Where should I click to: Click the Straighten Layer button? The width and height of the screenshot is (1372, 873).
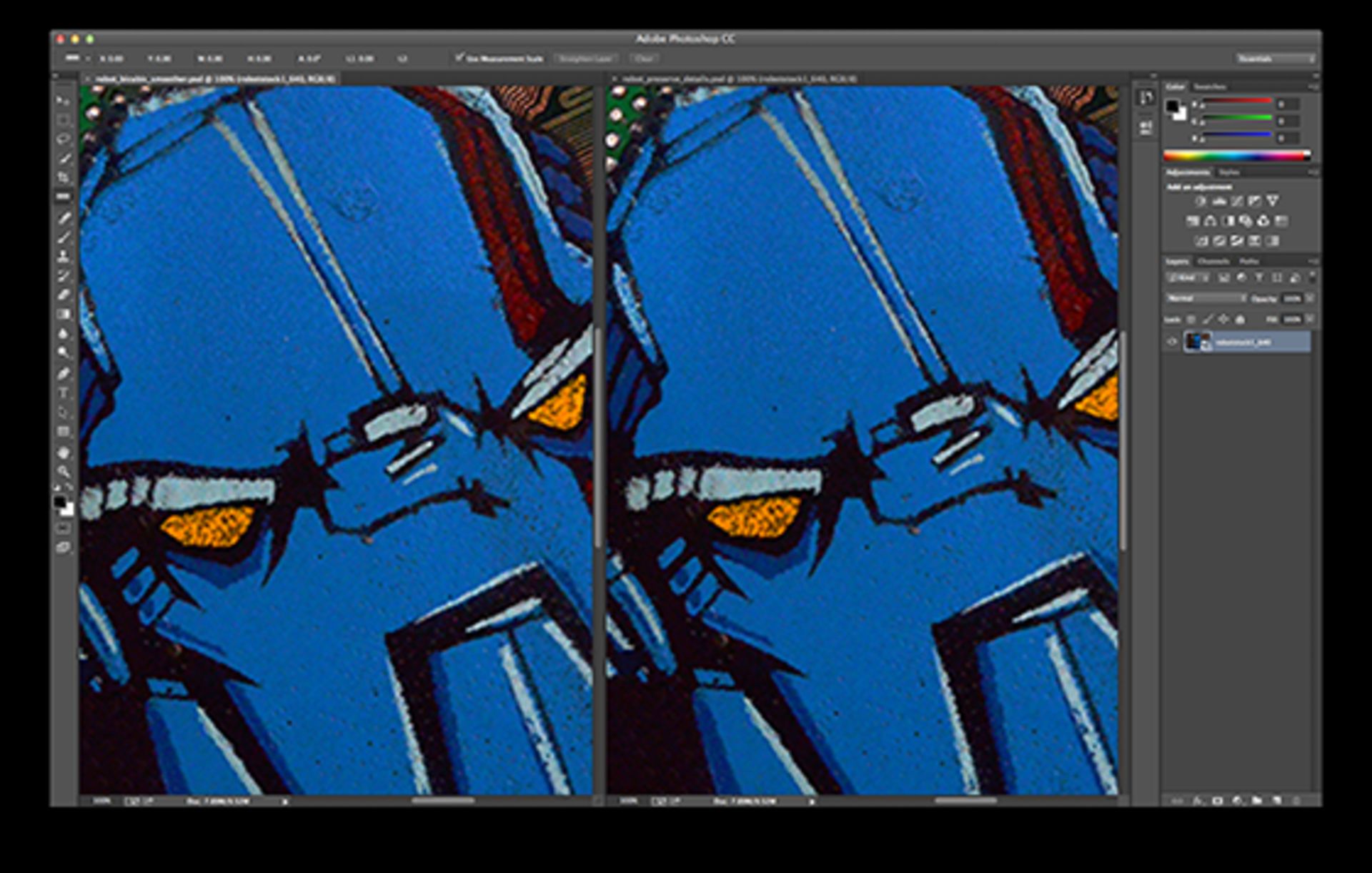586,59
